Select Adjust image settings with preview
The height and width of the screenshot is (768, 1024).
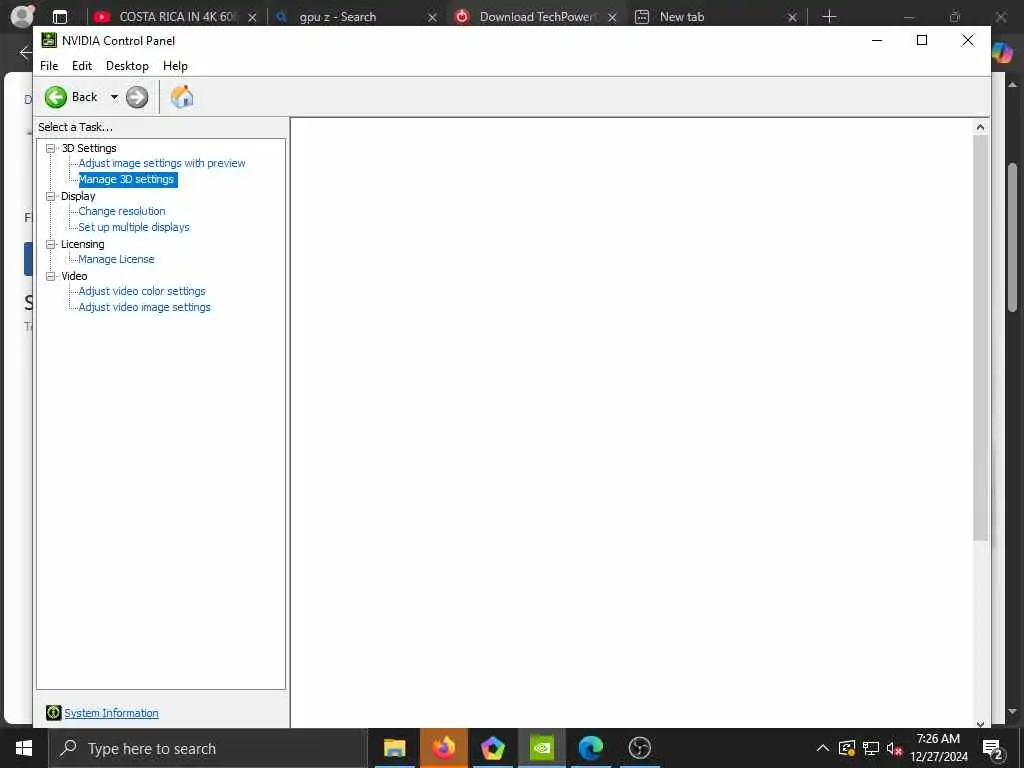click(162, 163)
